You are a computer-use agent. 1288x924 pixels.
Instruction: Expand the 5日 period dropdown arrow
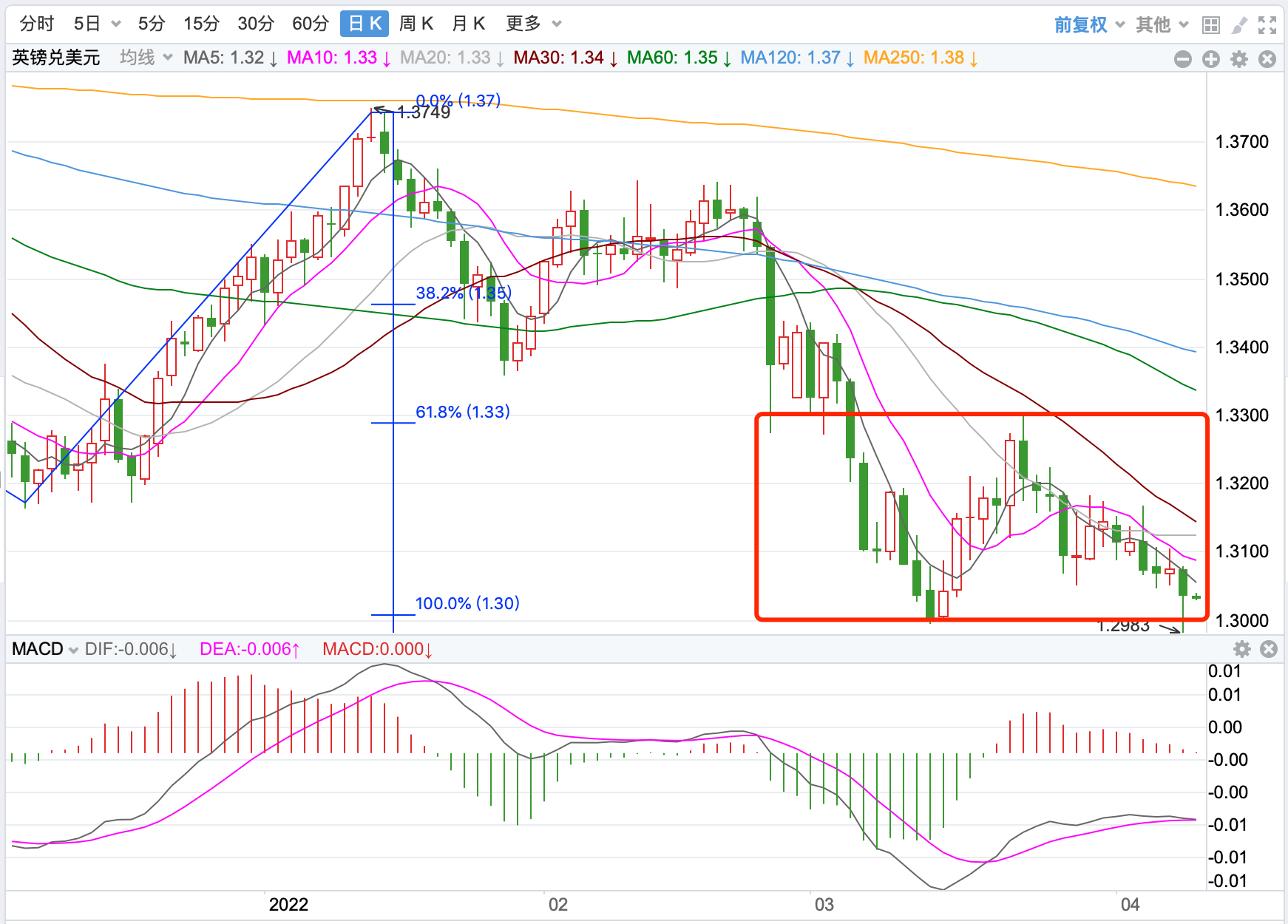(x=116, y=24)
